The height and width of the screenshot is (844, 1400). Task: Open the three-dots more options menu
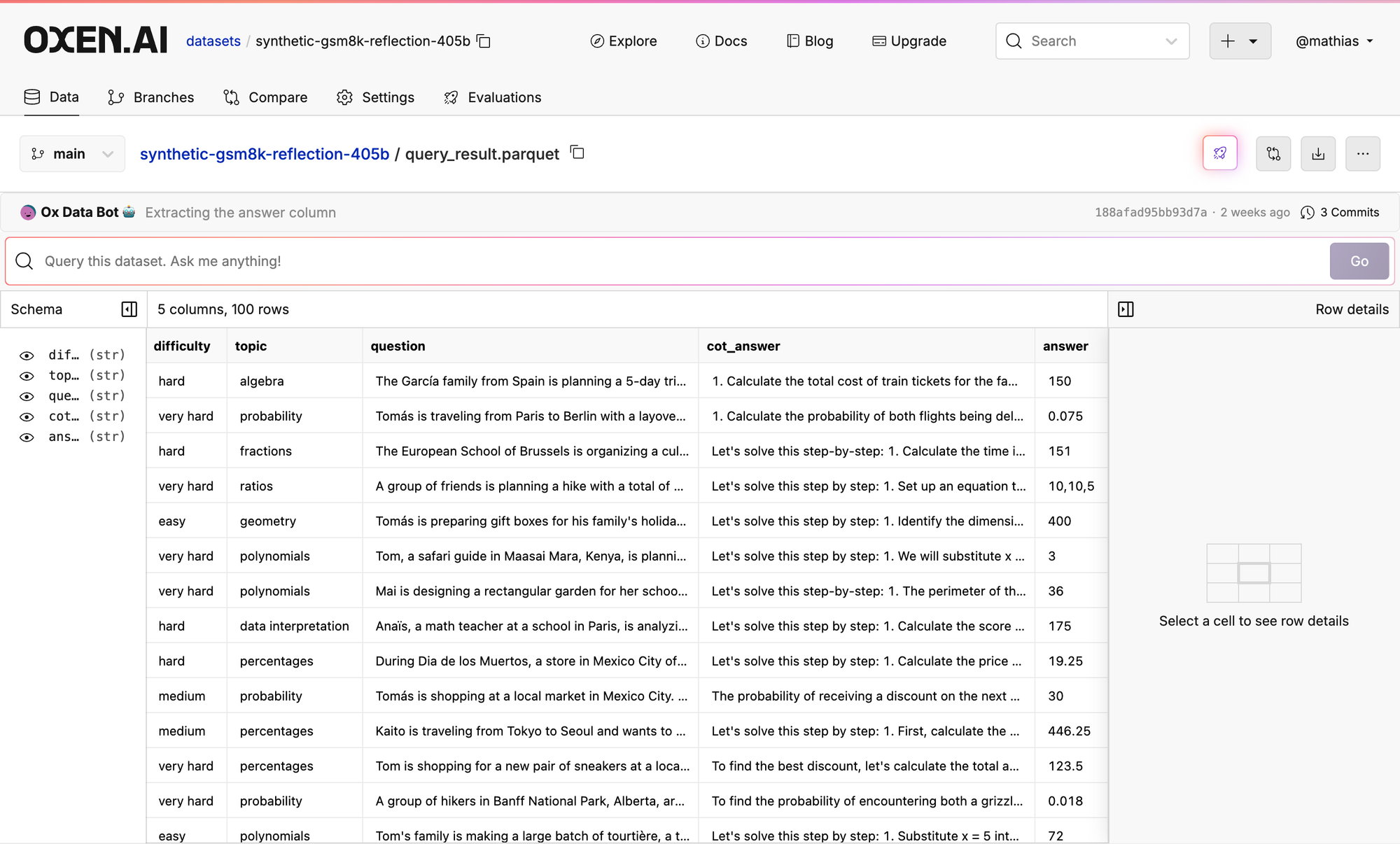(x=1362, y=153)
